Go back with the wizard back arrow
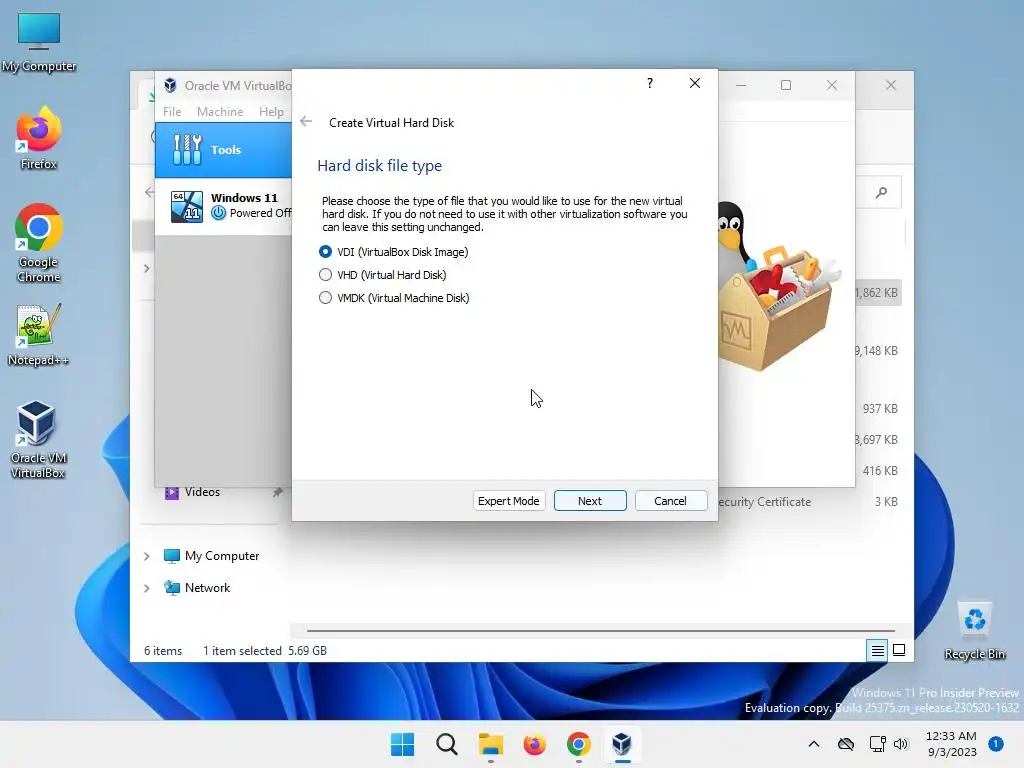 [x=306, y=121]
